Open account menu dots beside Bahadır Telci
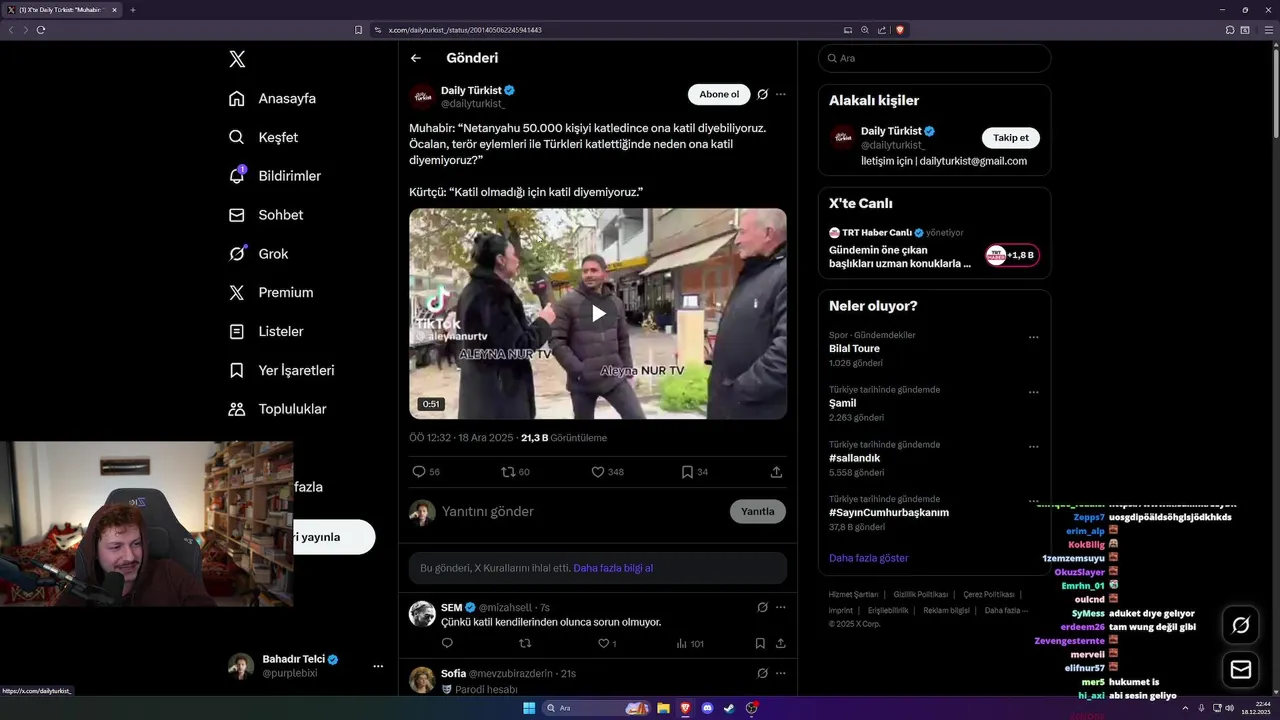Screen dimensions: 1280x720 coord(378,666)
